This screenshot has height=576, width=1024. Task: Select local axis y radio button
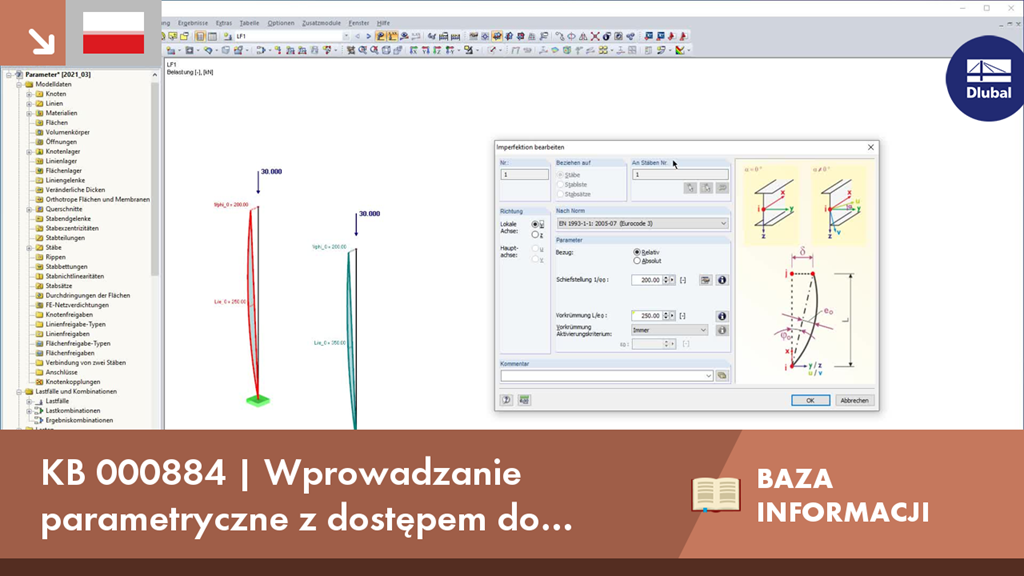tap(535, 224)
